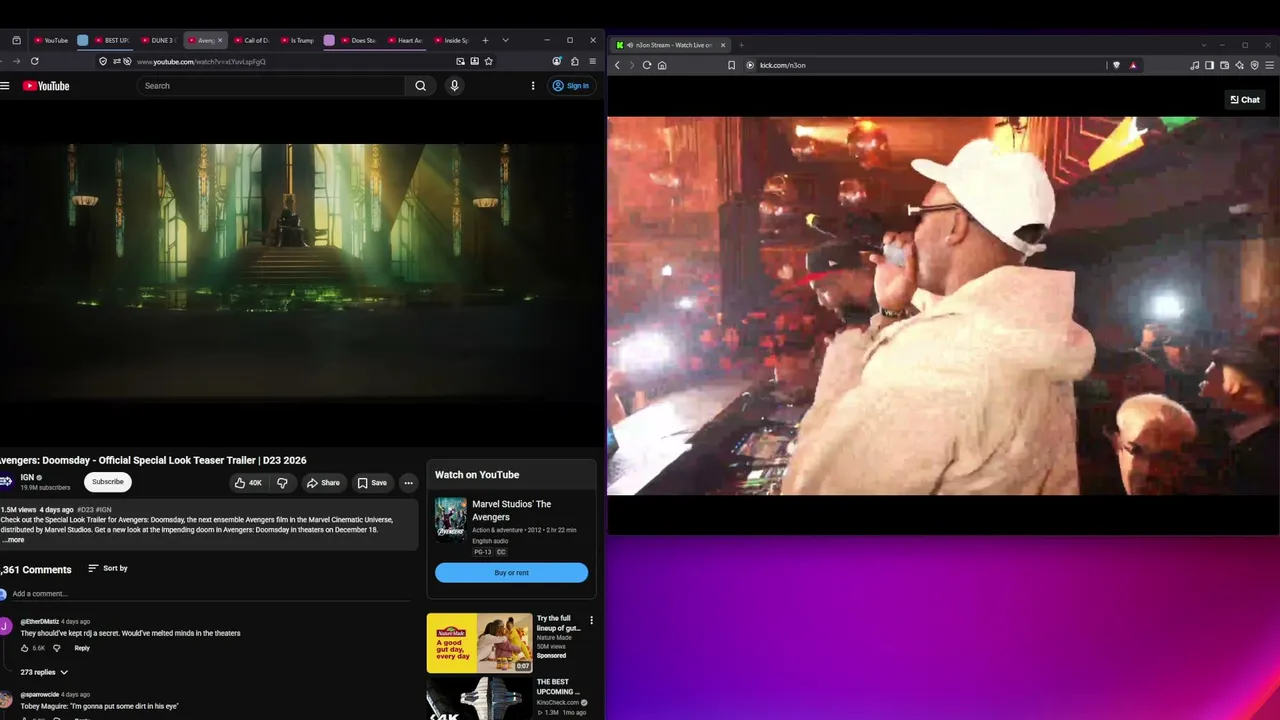The image size is (1280, 720).
Task: Save the video to a playlist
Action: (372, 483)
